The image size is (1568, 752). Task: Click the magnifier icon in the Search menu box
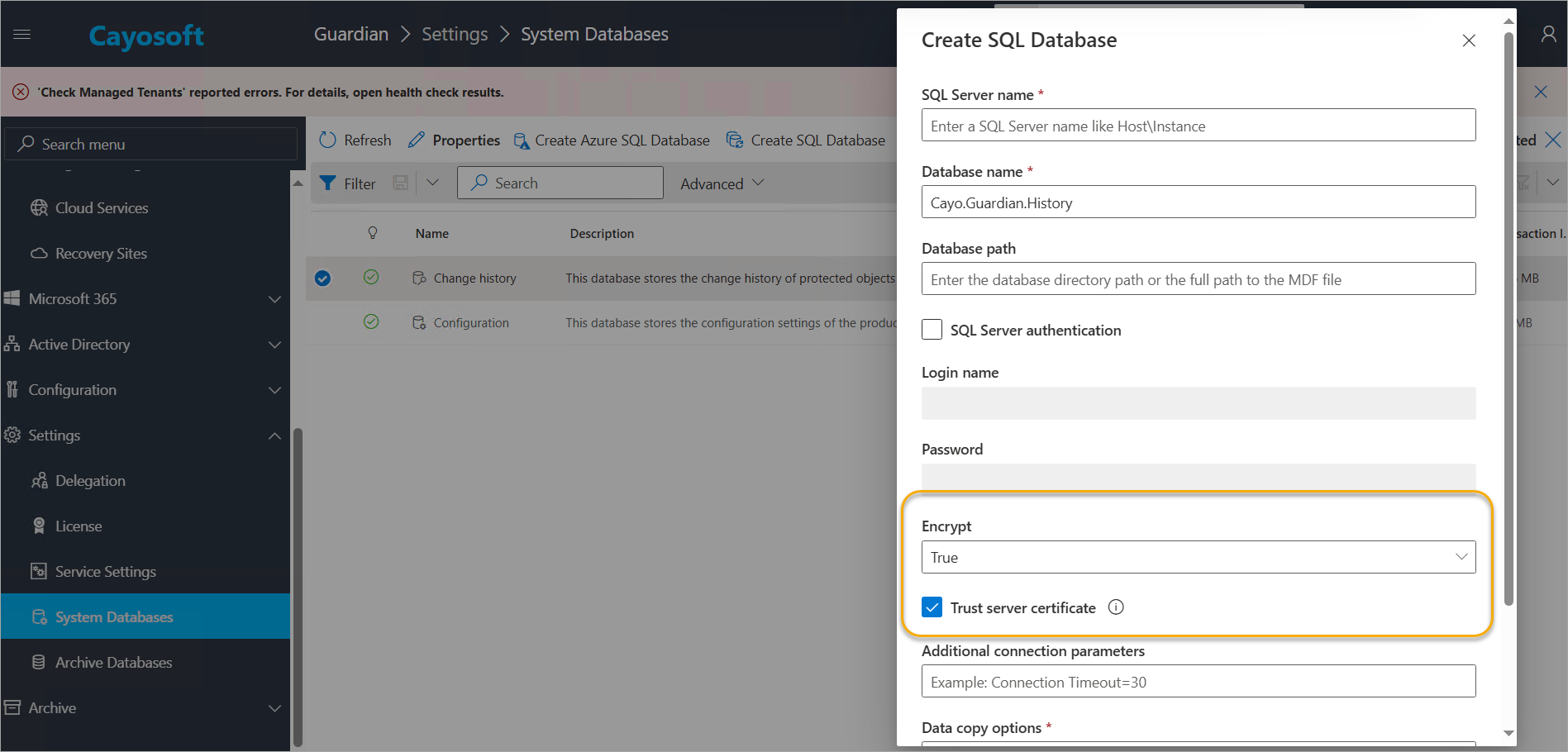tap(26, 143)
